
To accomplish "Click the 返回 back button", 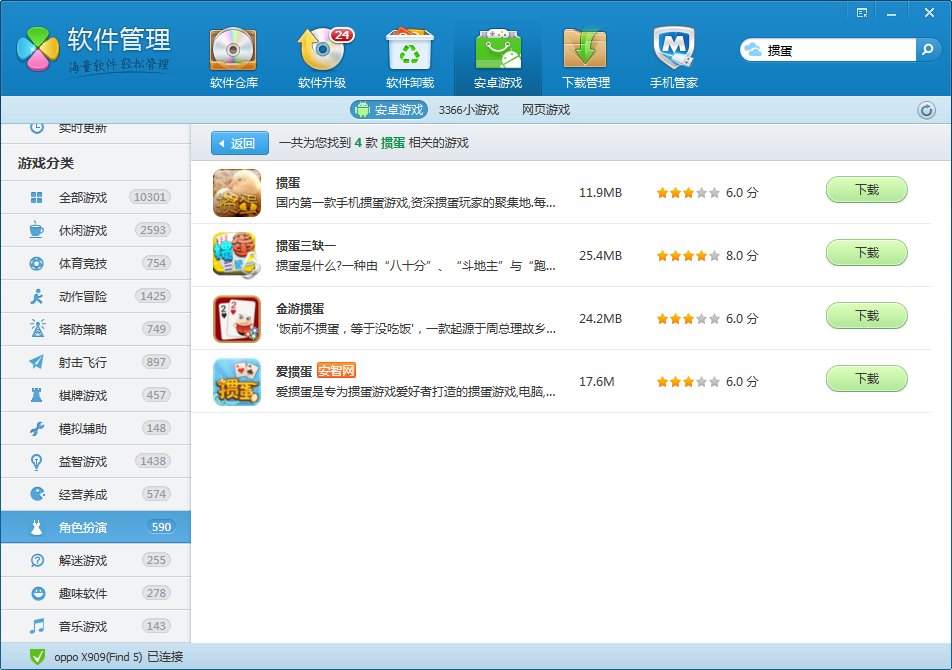I will click(x=239, y=143).
